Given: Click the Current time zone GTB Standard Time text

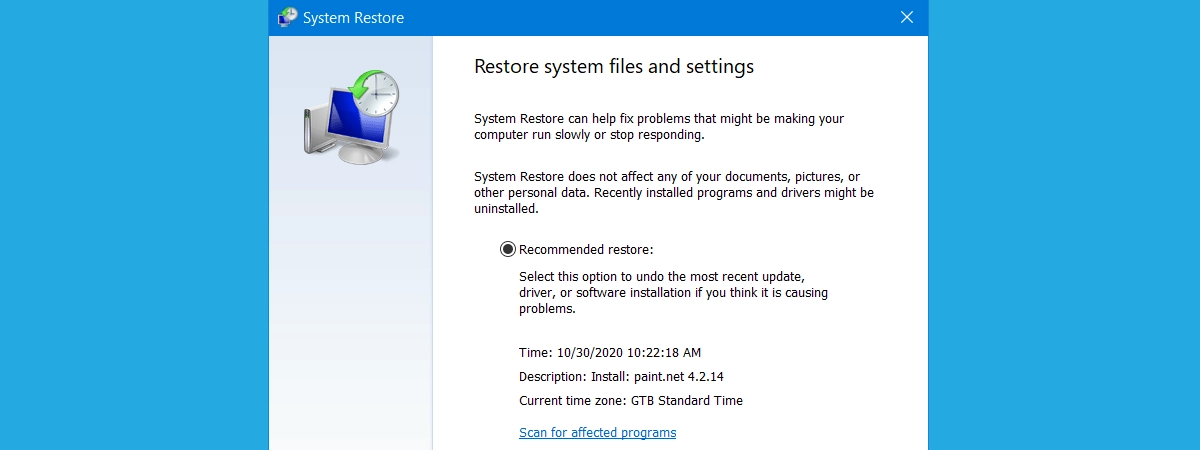Looking at the screenshot, I should pos(630,401).
